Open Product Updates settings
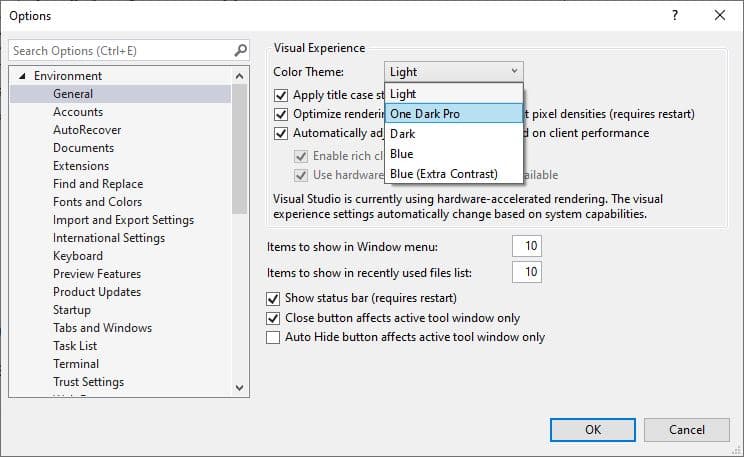Viewport: 744px width, 457px height. 97,292
